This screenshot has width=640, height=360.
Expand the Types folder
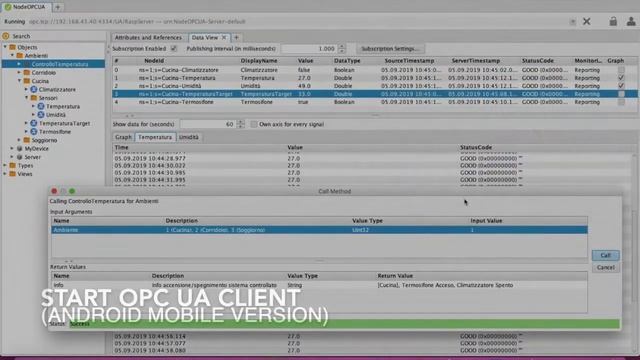point(5,165)
